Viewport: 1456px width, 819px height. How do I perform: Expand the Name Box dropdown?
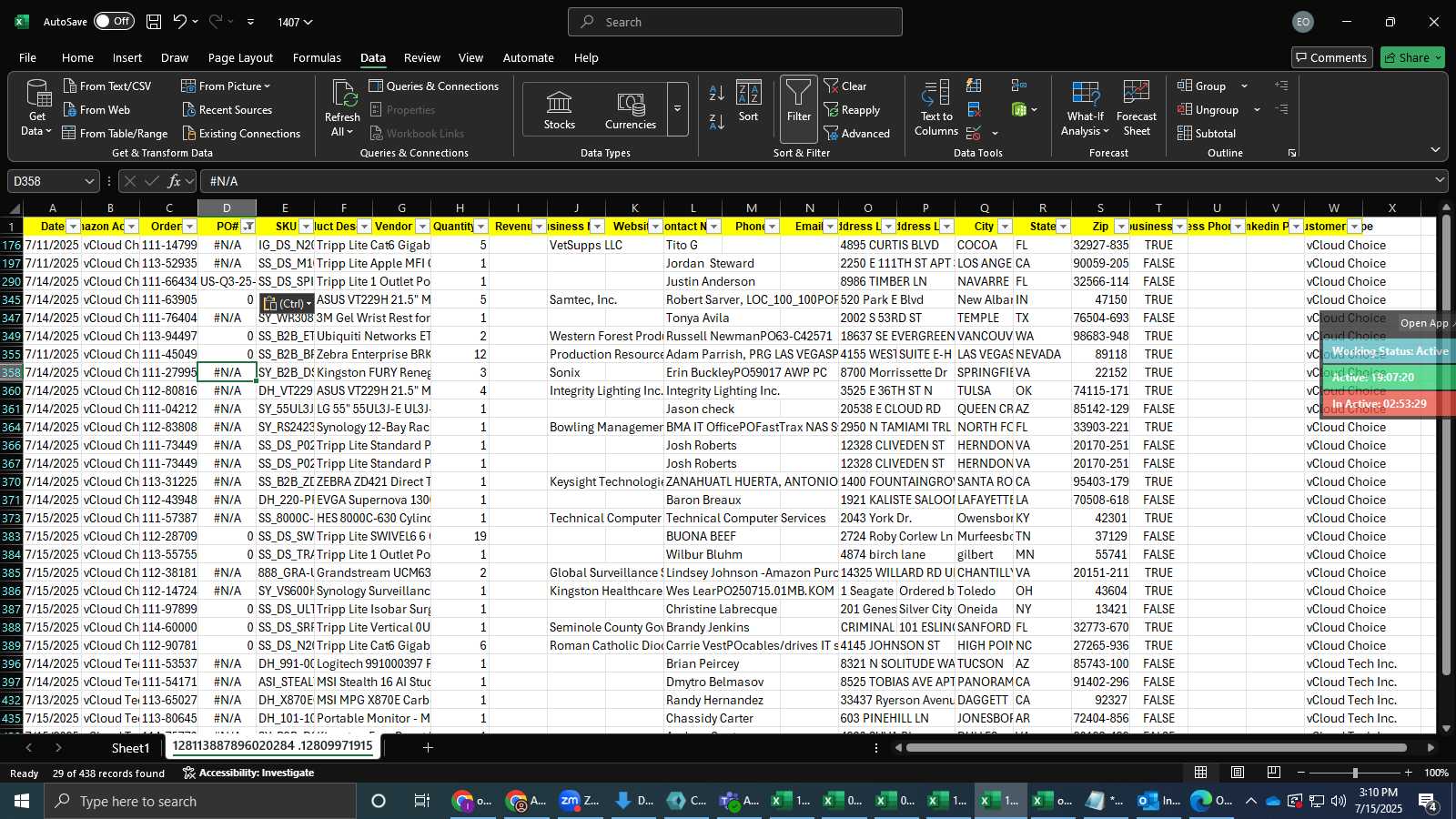(x=88, y=181)
